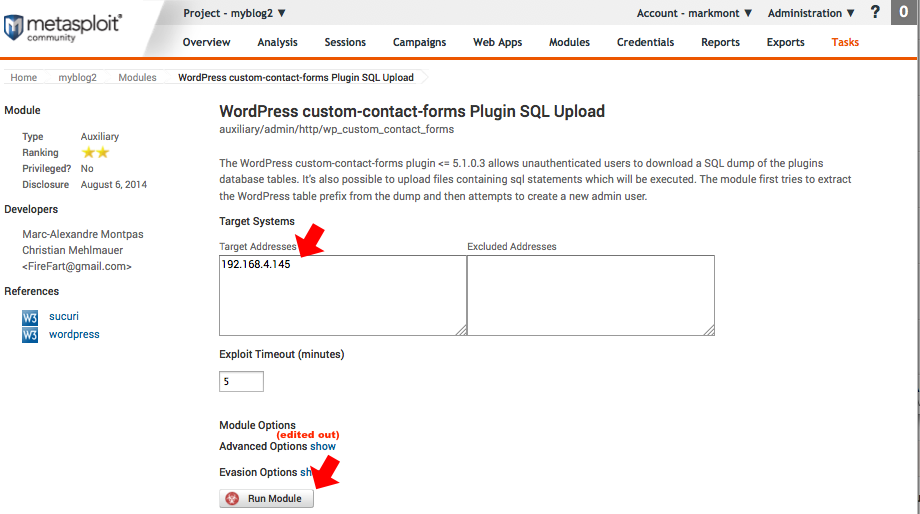The image size is (920, 514).
Task: Click the two-star ranking icon
Action: click(x=95, y=153)
